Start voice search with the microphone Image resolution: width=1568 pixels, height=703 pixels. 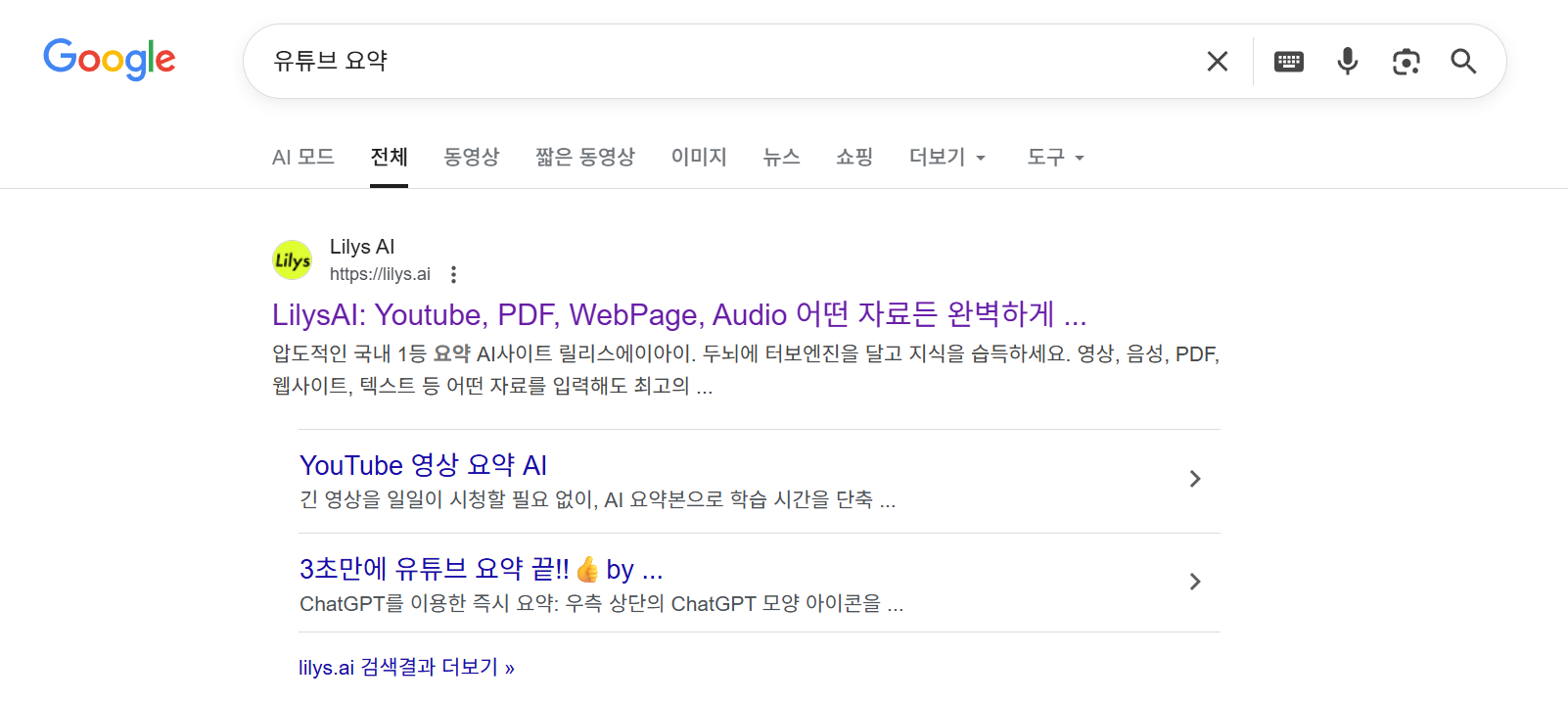pos(1347,62)
